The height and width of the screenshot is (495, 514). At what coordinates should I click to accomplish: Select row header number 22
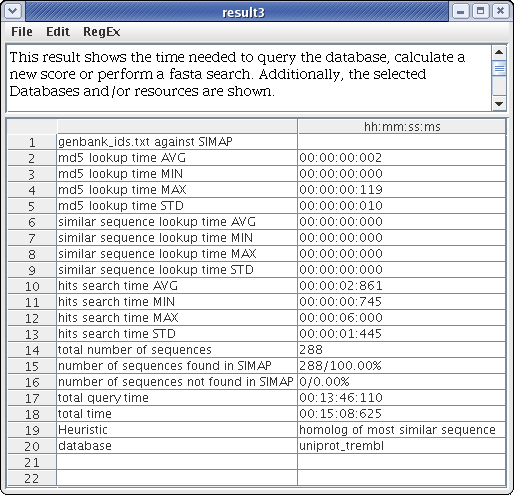click(x=32, y=478)
